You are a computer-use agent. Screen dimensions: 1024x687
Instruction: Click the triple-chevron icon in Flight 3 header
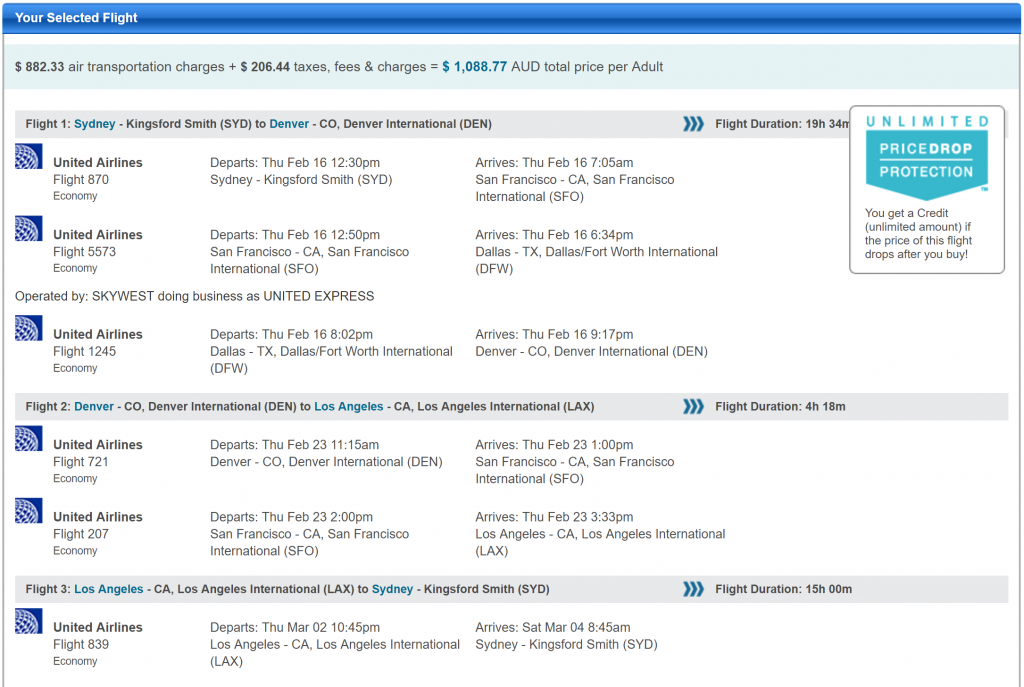tap(694, 589)
